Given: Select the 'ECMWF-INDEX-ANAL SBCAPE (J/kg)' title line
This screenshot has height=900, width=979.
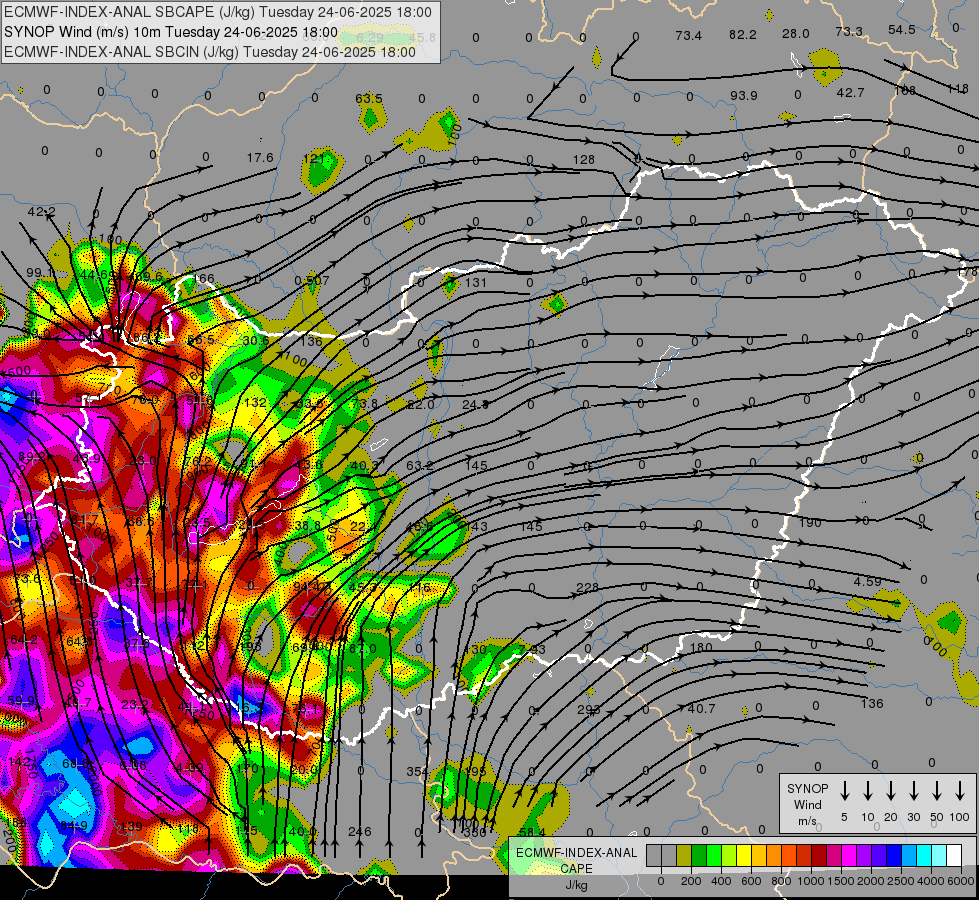Looking at the screenshot, I should click(x=217, y=12).
